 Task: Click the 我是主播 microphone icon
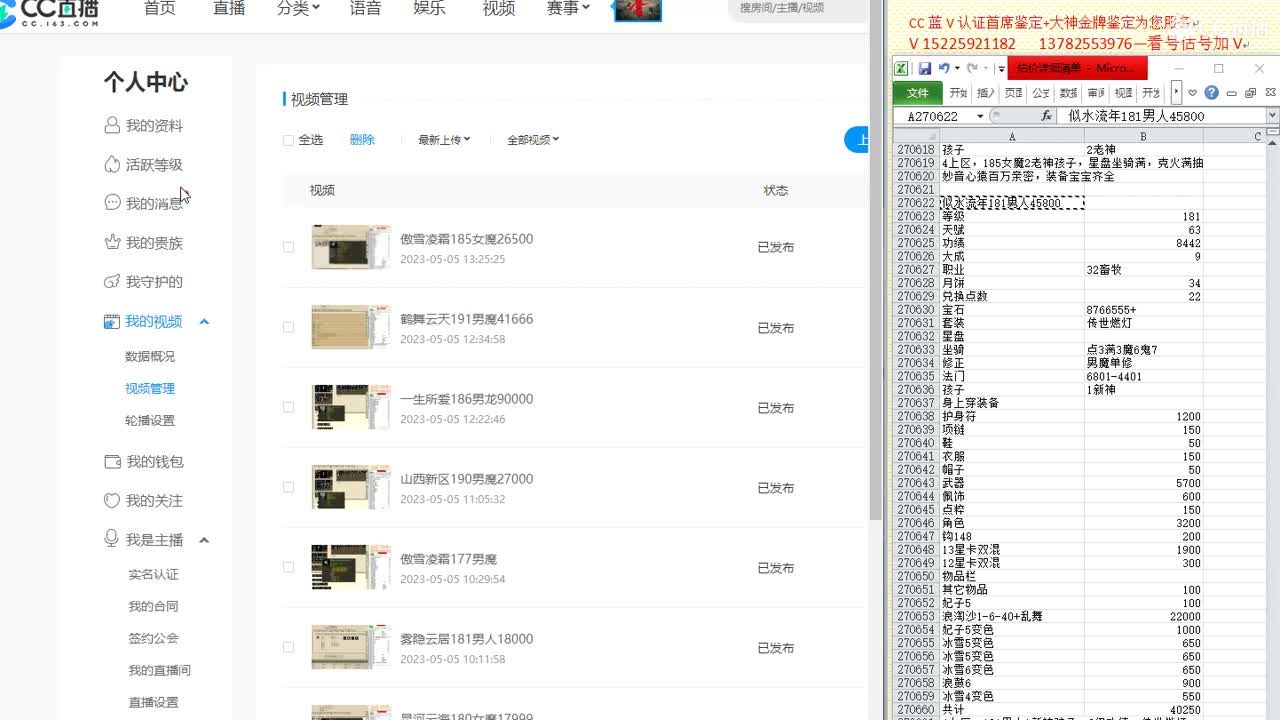point(113,539)
